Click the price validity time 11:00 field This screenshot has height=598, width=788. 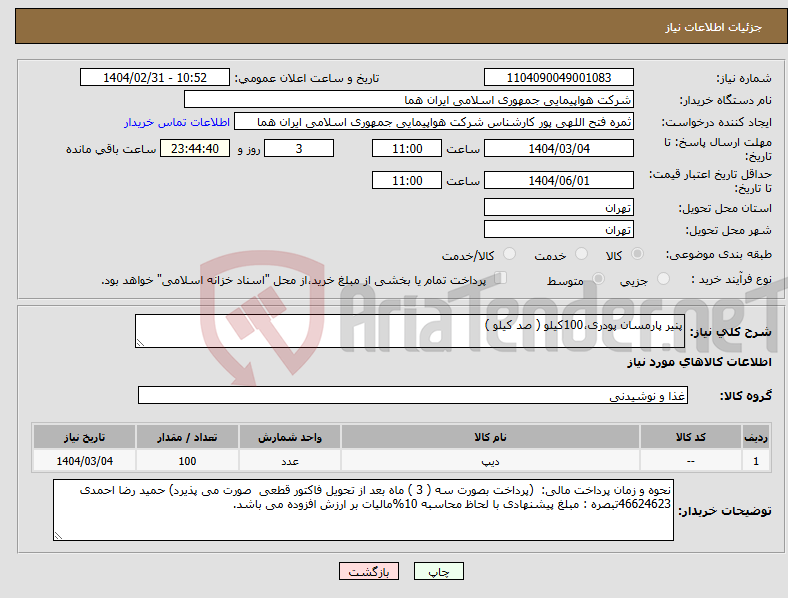tap(407, 180)
